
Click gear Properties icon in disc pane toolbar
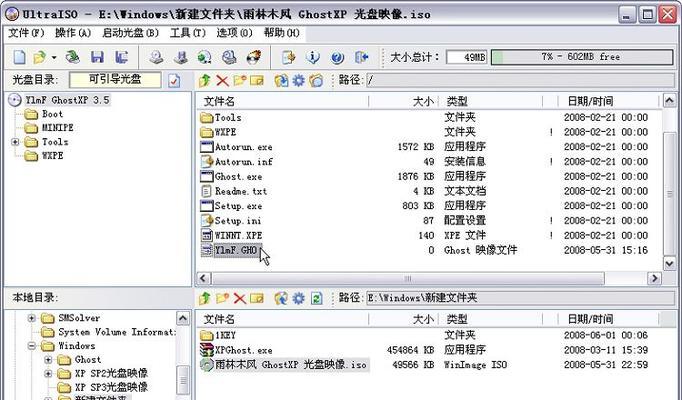(x=298, y=80)
